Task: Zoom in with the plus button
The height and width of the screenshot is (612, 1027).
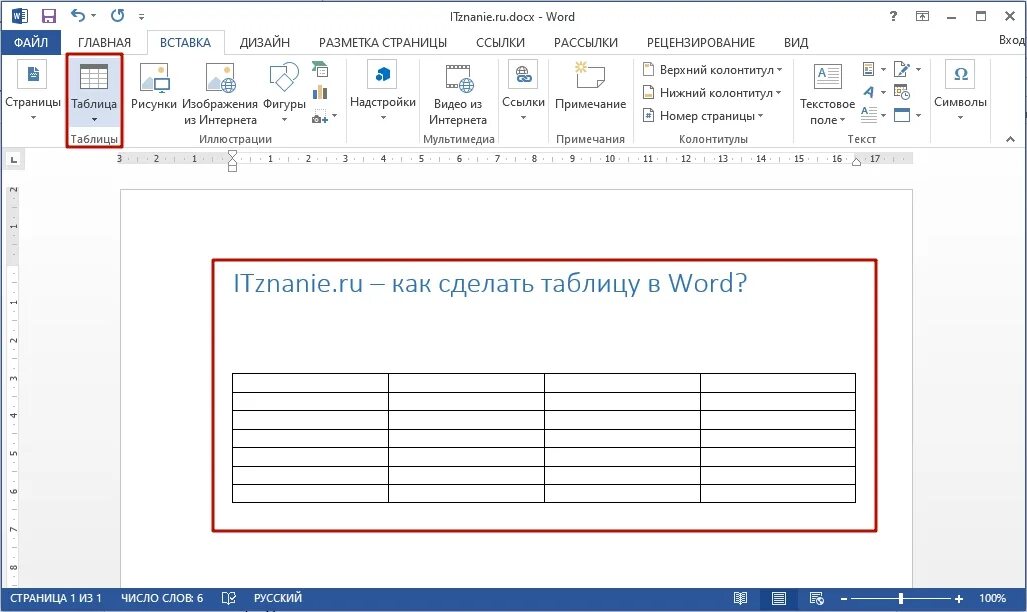Action: [959, 599]
